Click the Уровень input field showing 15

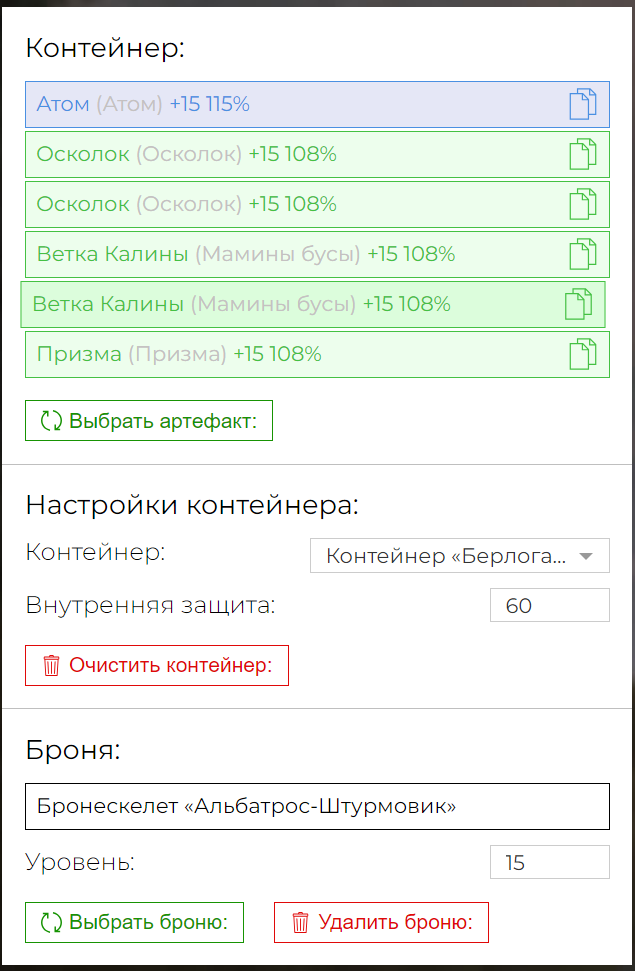coord(549,862)
